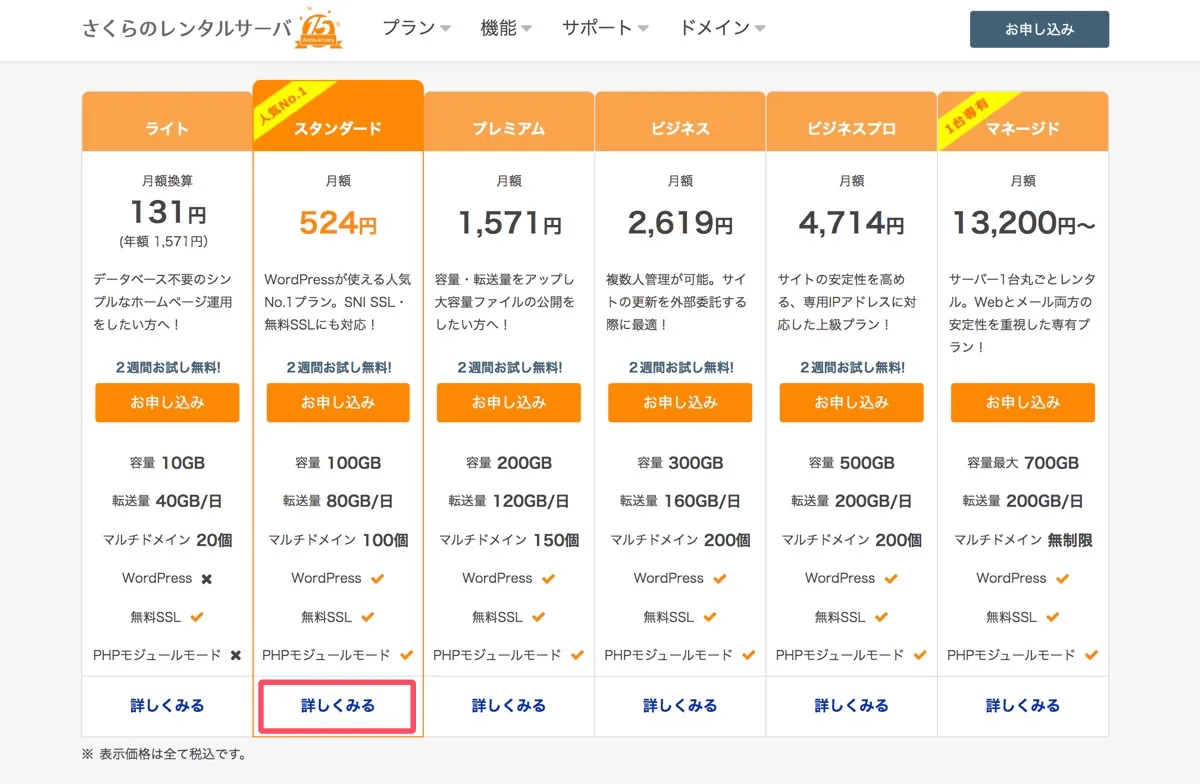
Task: Apply for the ライト plan
Action: 167,402
